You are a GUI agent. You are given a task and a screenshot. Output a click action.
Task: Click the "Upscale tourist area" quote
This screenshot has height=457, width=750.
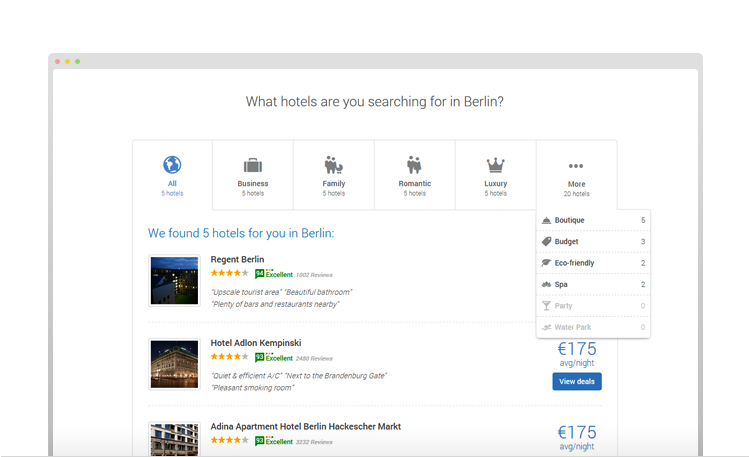(246, 292)
